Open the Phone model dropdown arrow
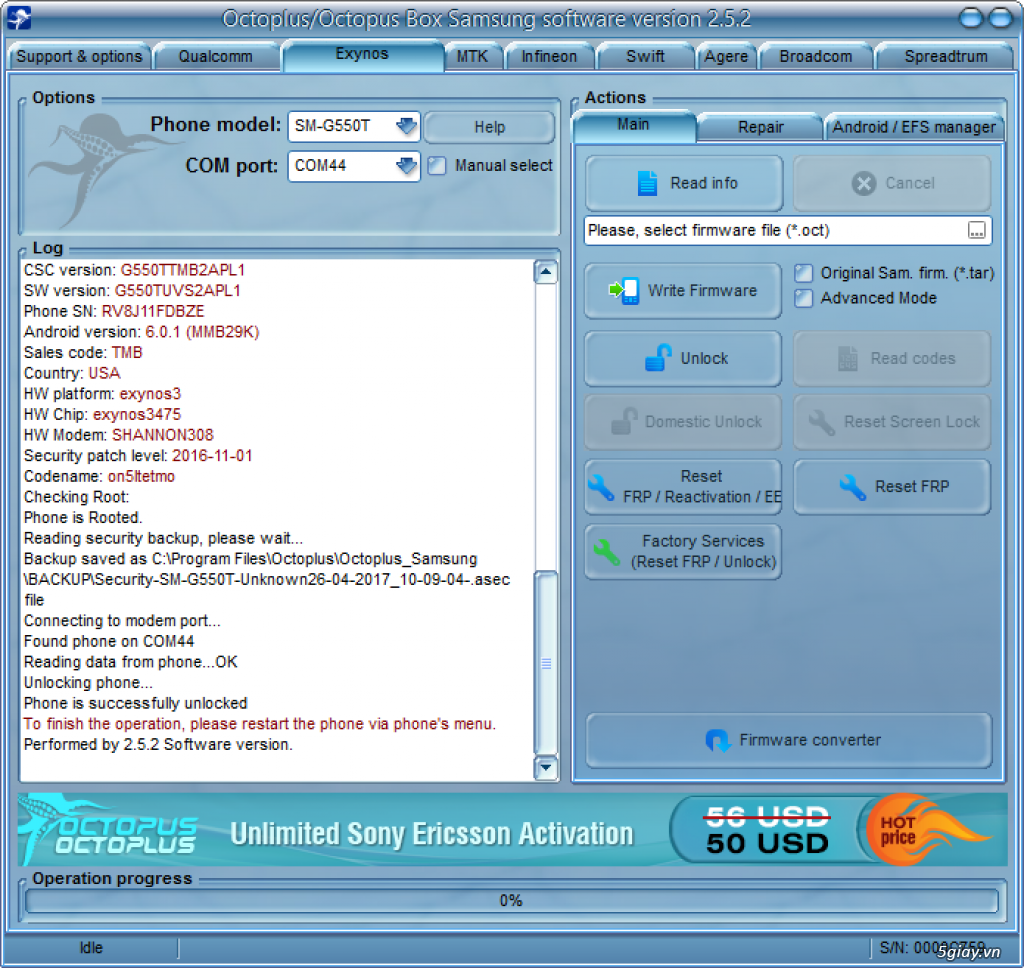 coord(406,125)
